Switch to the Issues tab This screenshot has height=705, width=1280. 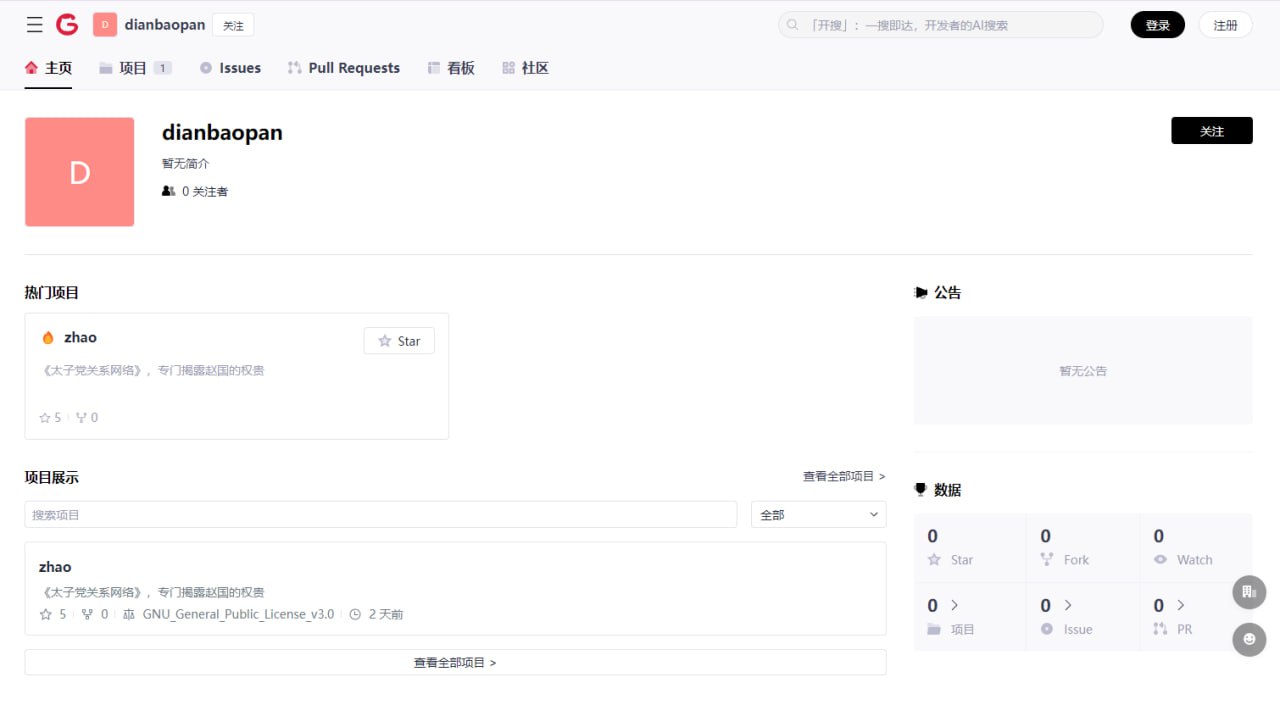tap(229, 68)
